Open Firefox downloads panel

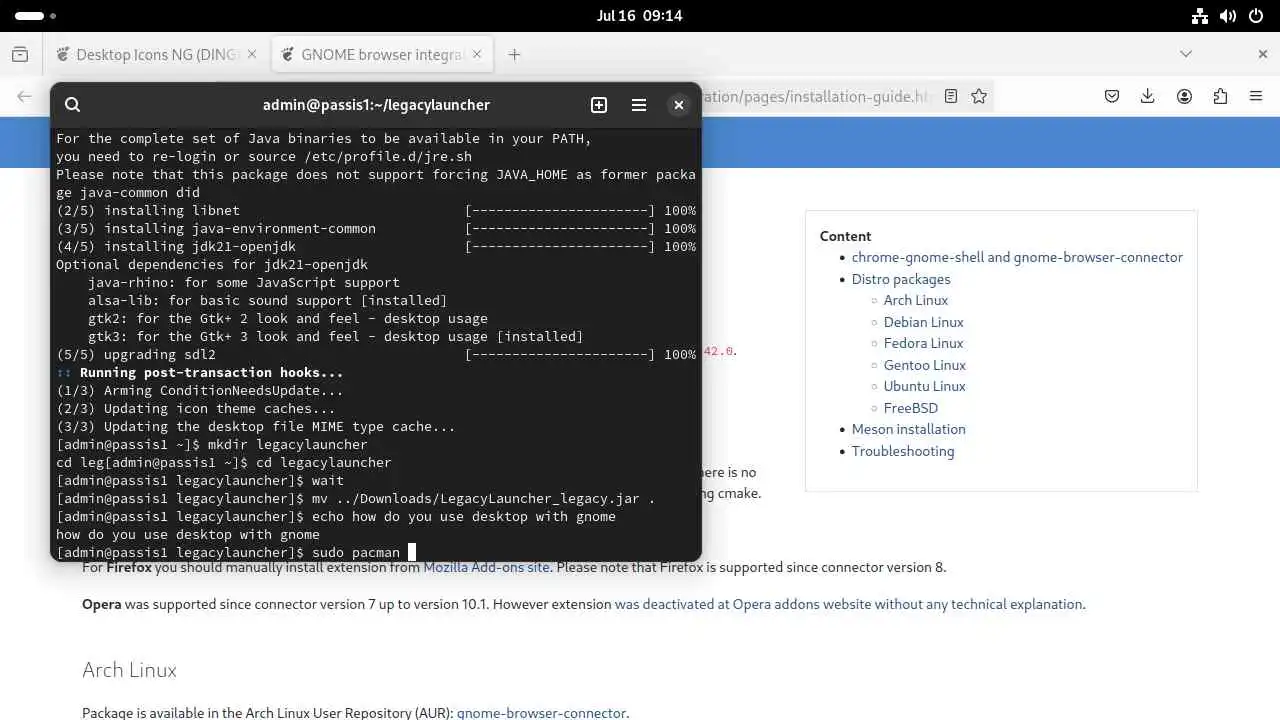[x=1148, y=96]
